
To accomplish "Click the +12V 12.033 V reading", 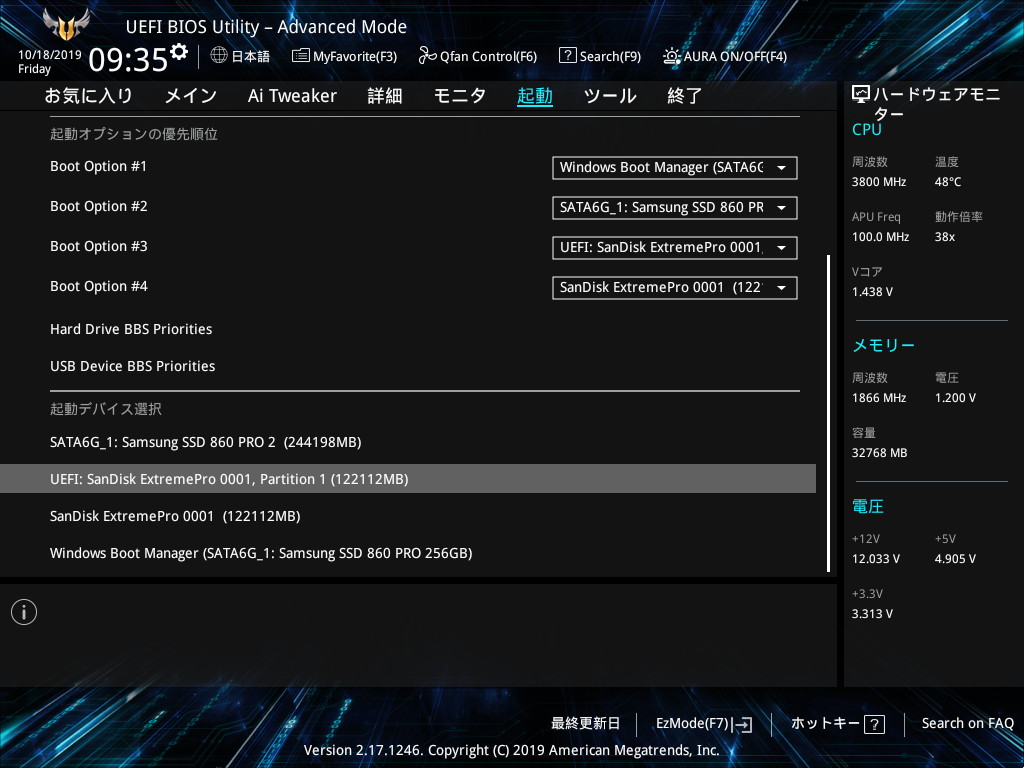I will click(875, 559).
